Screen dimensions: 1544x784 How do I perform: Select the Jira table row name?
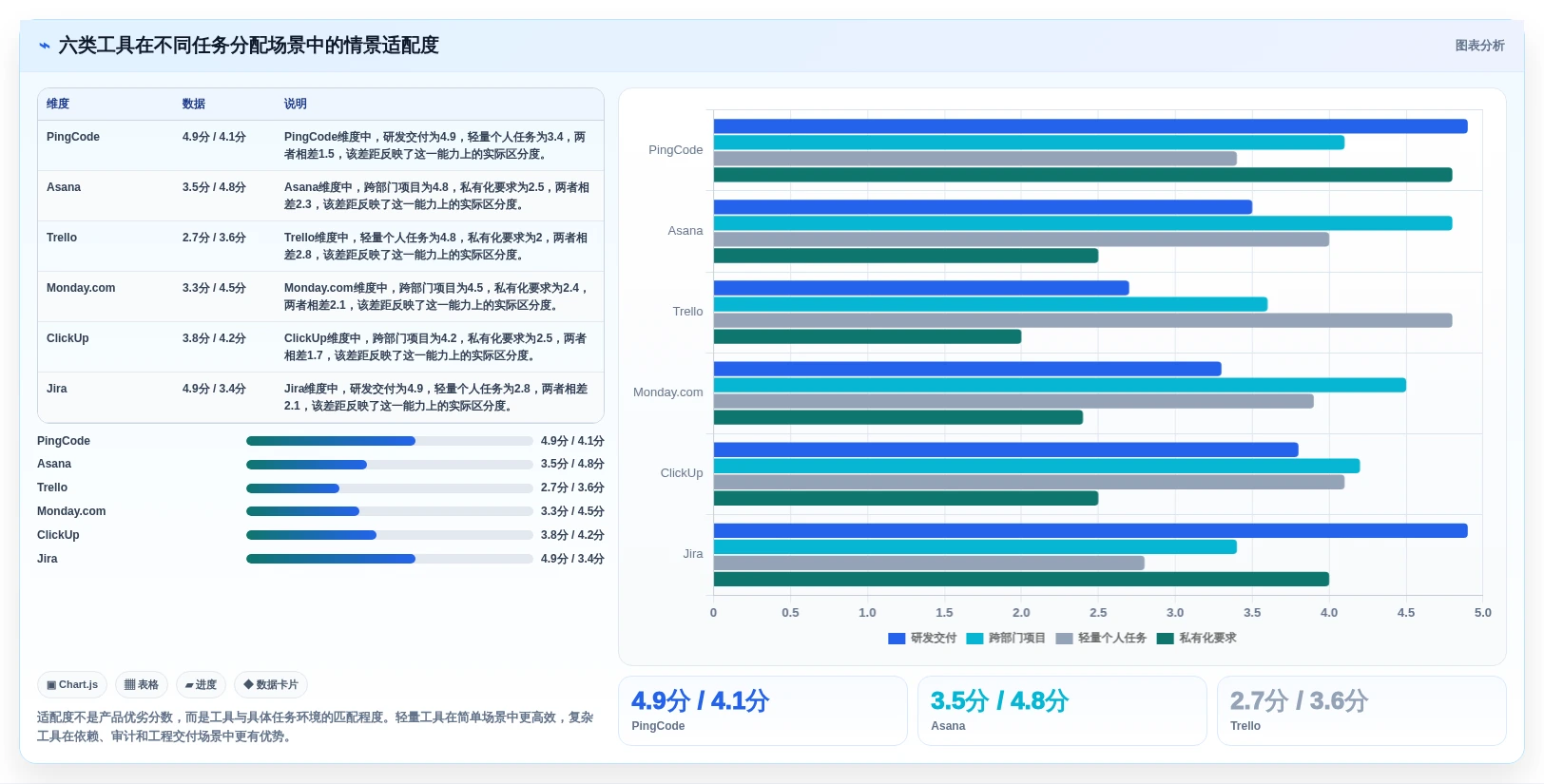point(57,389)
